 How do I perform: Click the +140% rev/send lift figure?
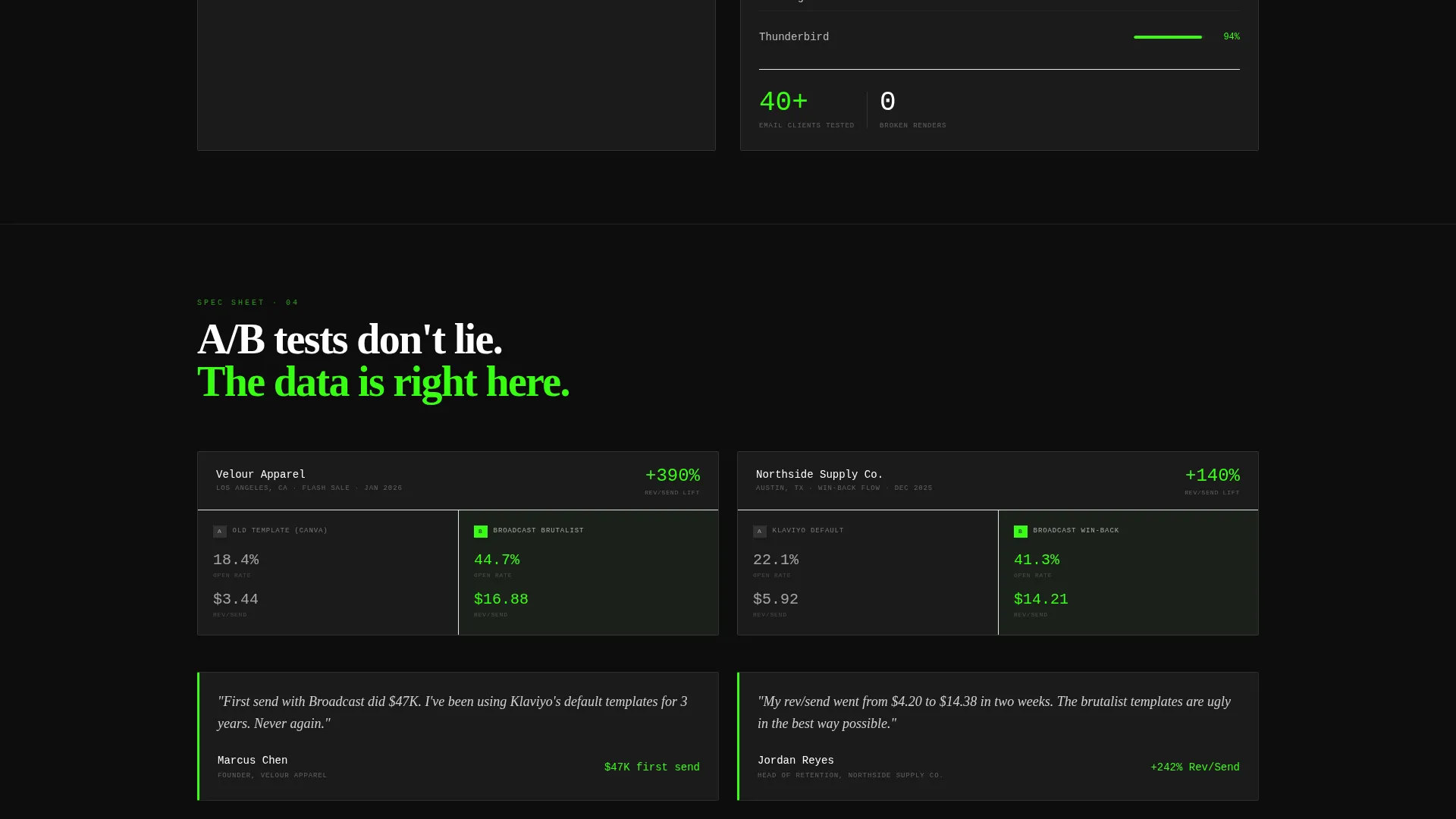point(1212,475)
